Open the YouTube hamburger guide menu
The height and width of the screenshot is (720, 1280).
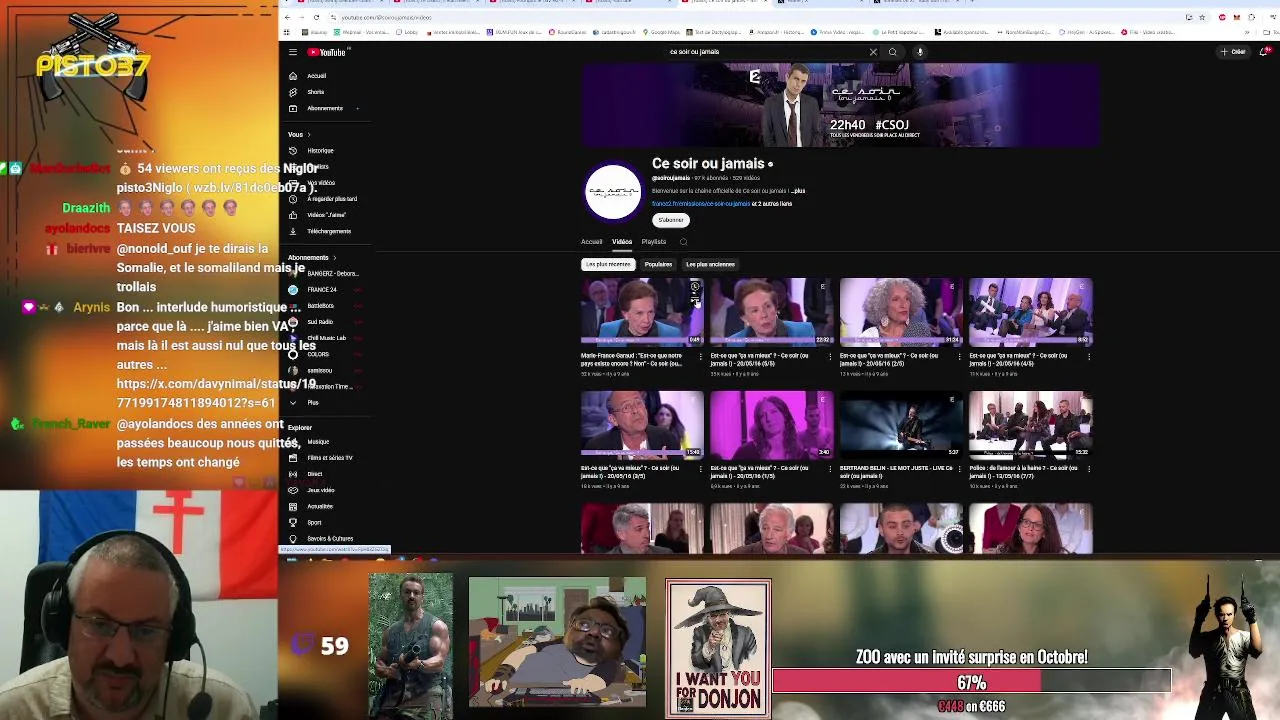tap(293, 52)
